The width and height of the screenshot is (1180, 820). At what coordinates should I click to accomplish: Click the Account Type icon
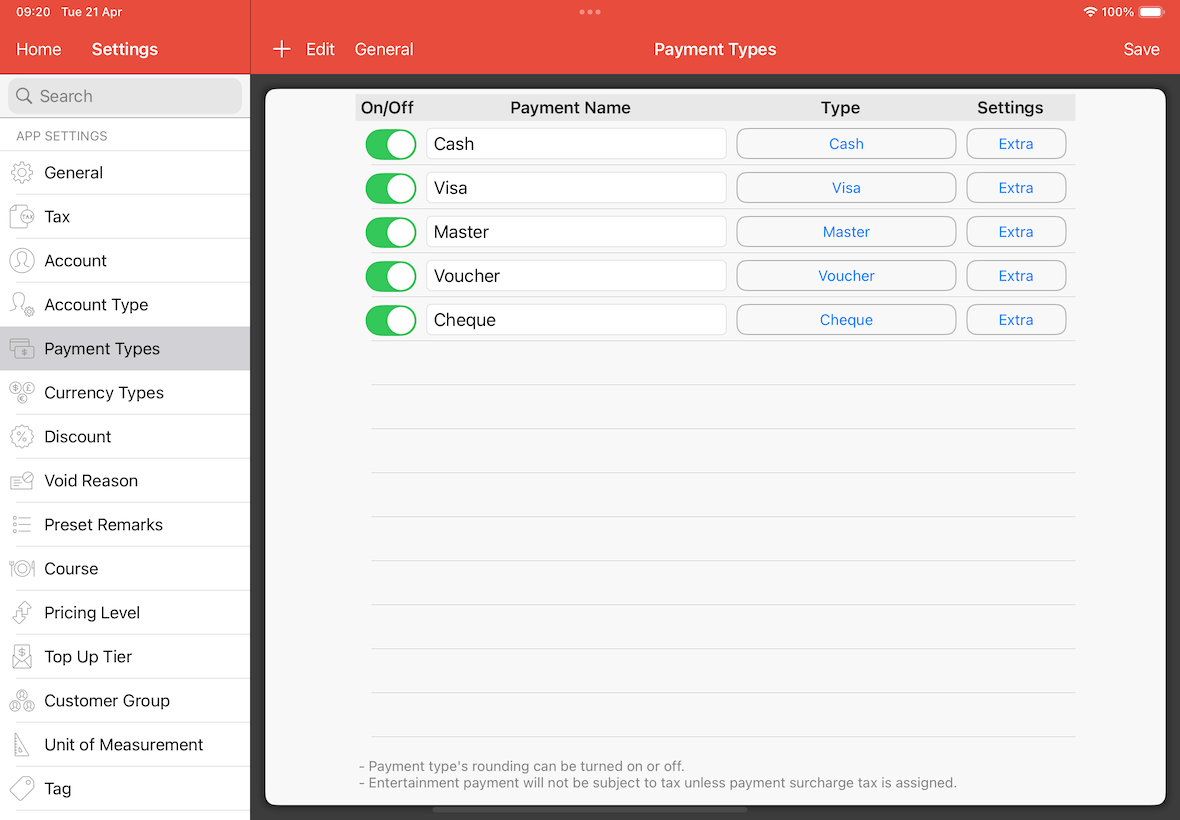(22, 305)
